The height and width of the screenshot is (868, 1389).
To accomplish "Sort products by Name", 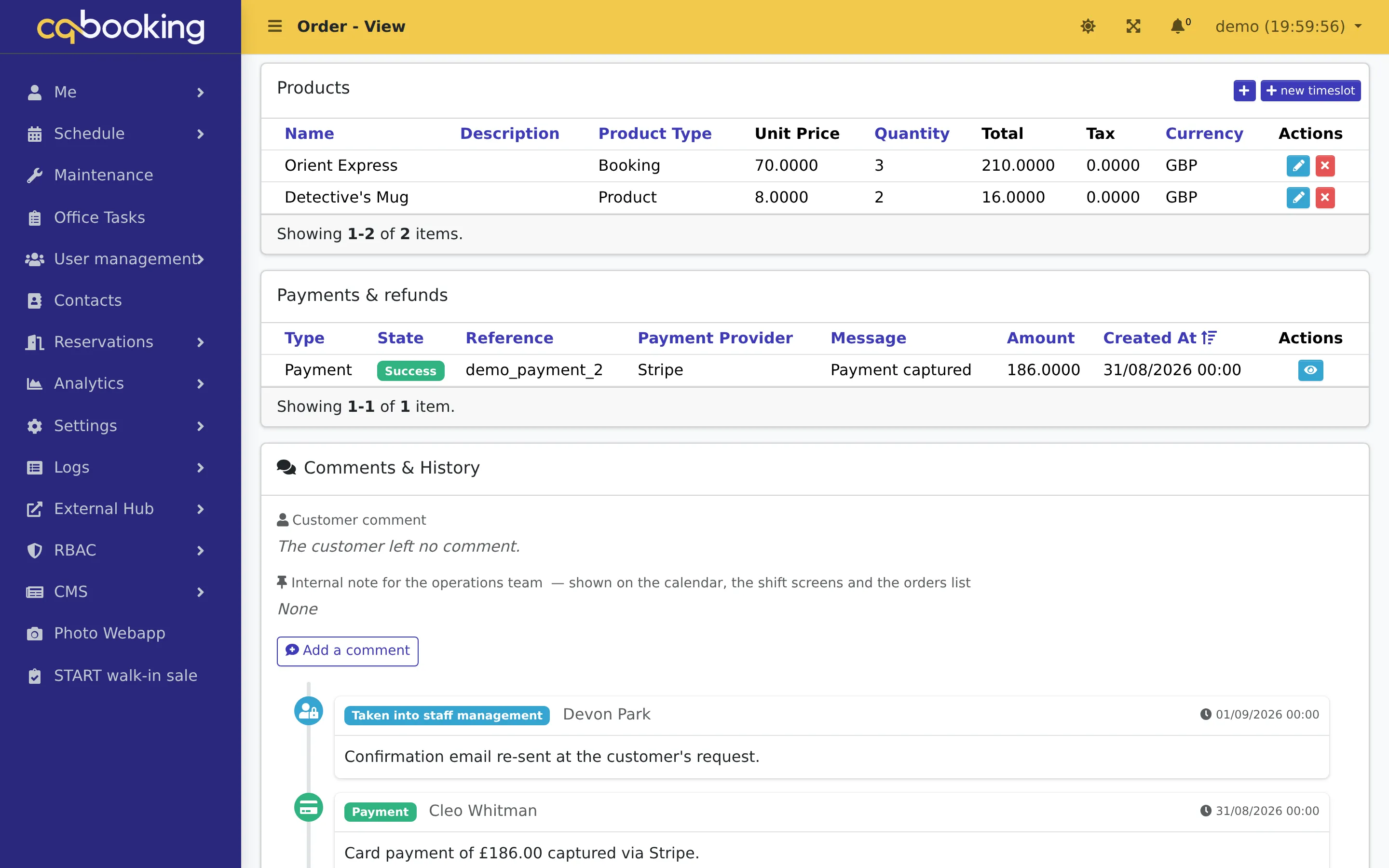I will pyautogui.click(x=309, y=134).
